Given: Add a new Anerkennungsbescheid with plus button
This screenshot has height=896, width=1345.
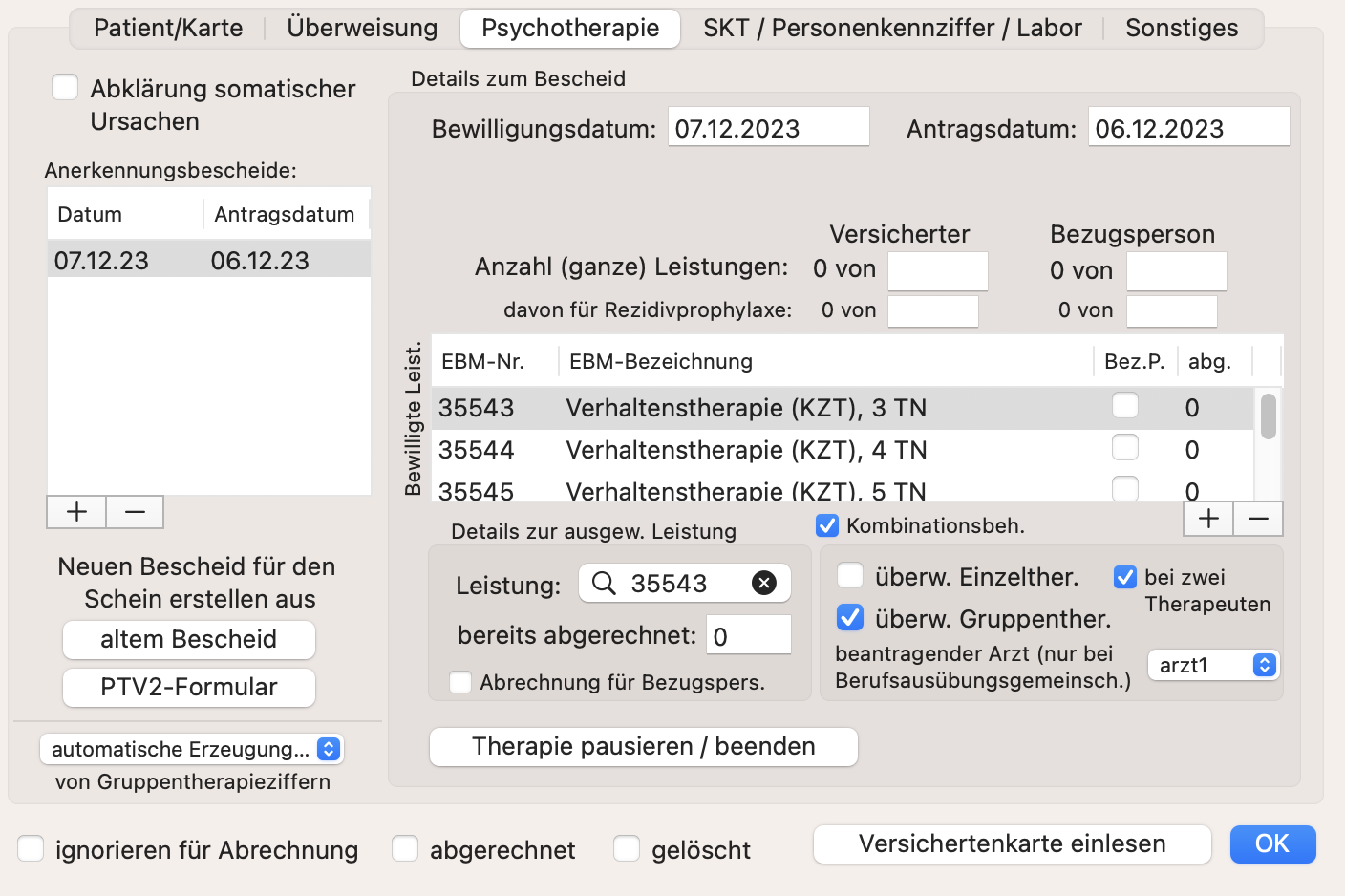Looking at the screenshot, I should pos(76,512).
